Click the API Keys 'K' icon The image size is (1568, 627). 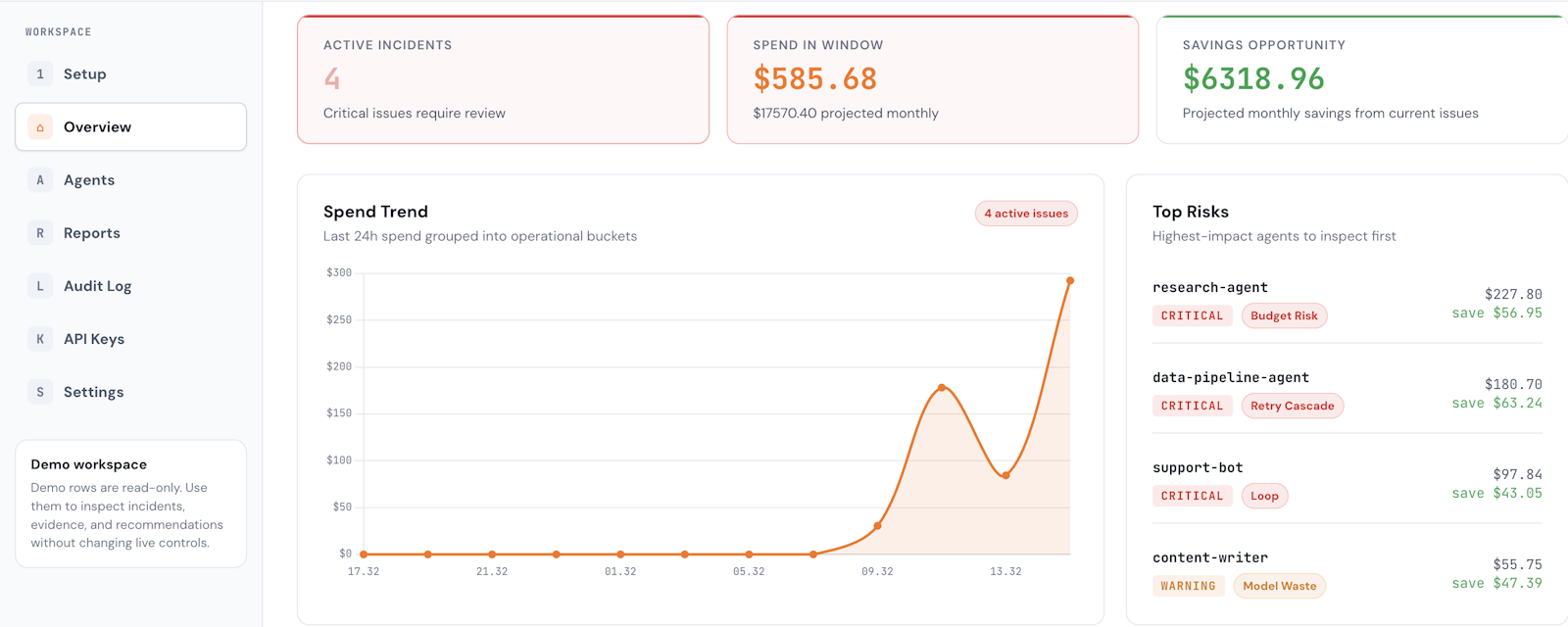point(40,339)
